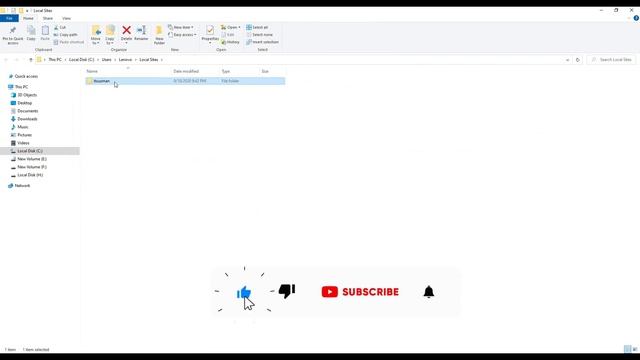Viewport: 640px width, 360px height.
Task: Open New Volume (F:) in the sidebar
Action: click(32, 167)
